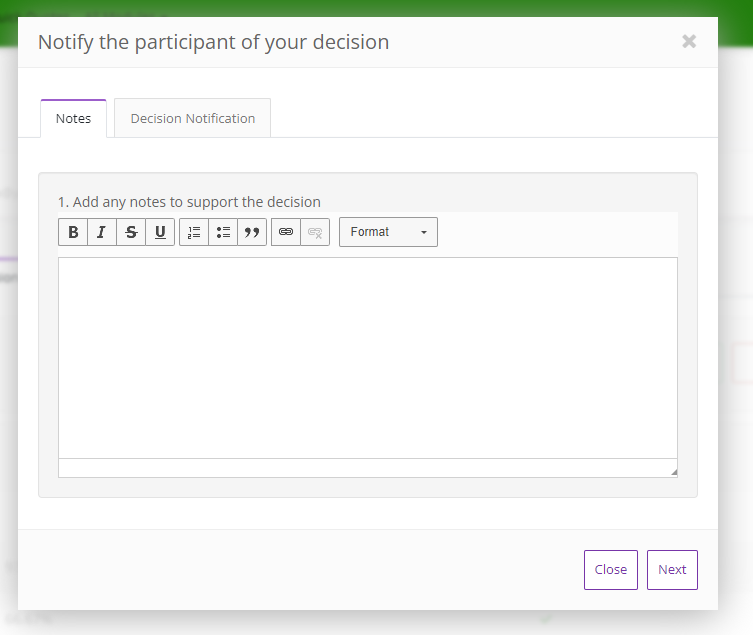This screenshot has width=753, height=635.
Task: Click inside the notes text area
Action: click(x=368, y=358)
